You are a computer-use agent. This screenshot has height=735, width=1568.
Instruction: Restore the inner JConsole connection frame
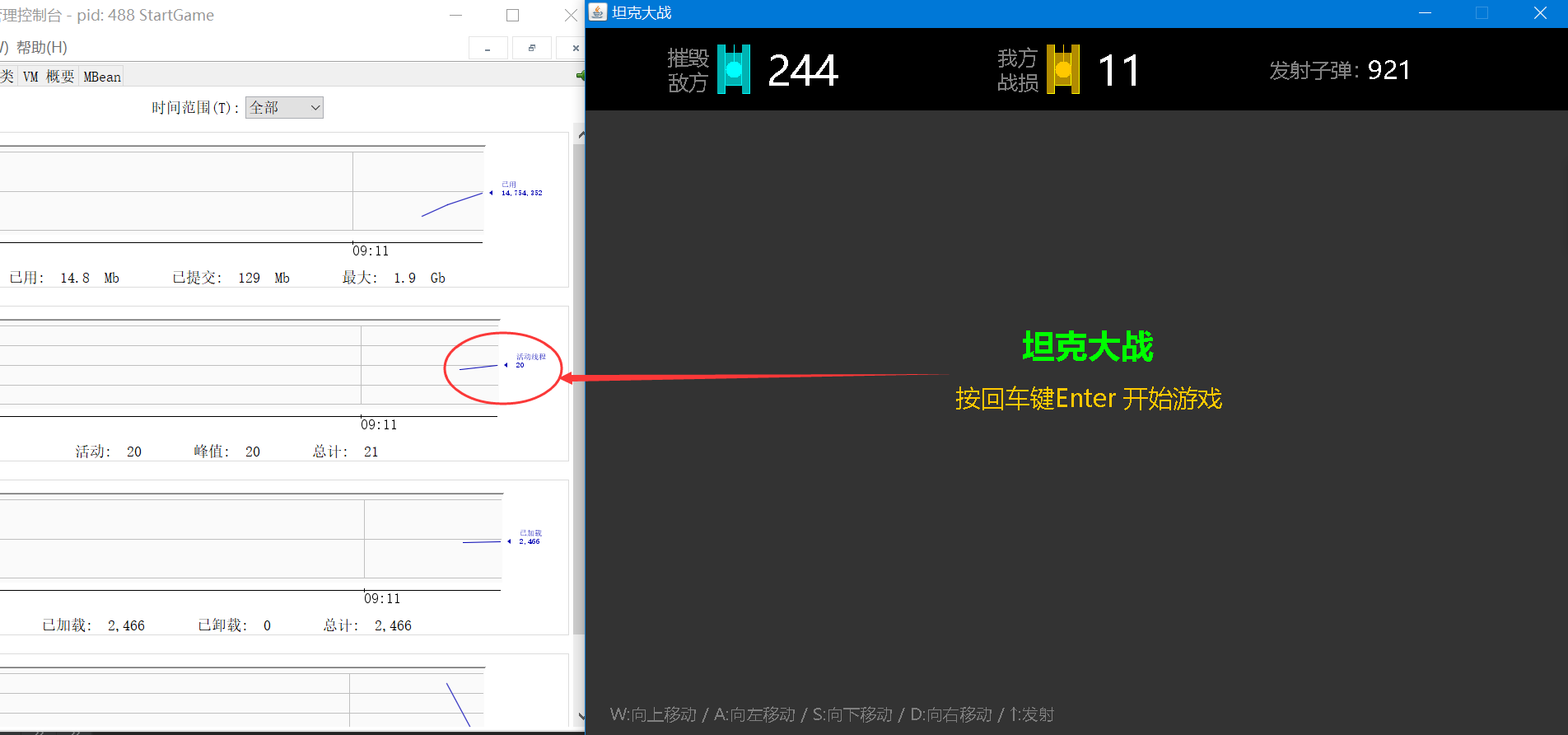click(532, 49)
